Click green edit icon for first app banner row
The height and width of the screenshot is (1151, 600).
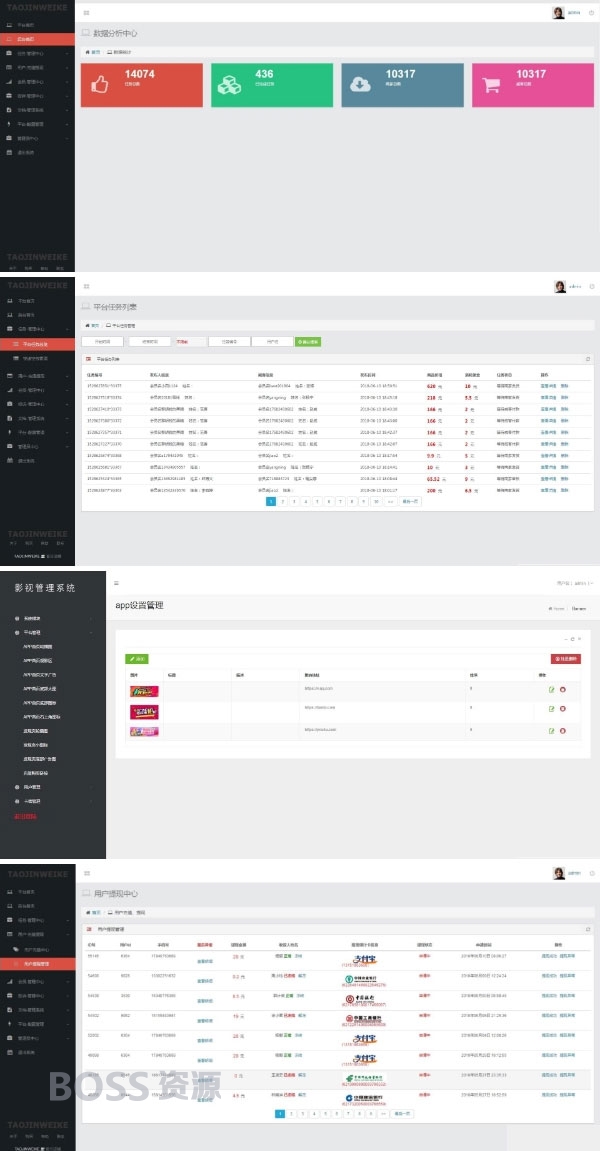[552, 689]
